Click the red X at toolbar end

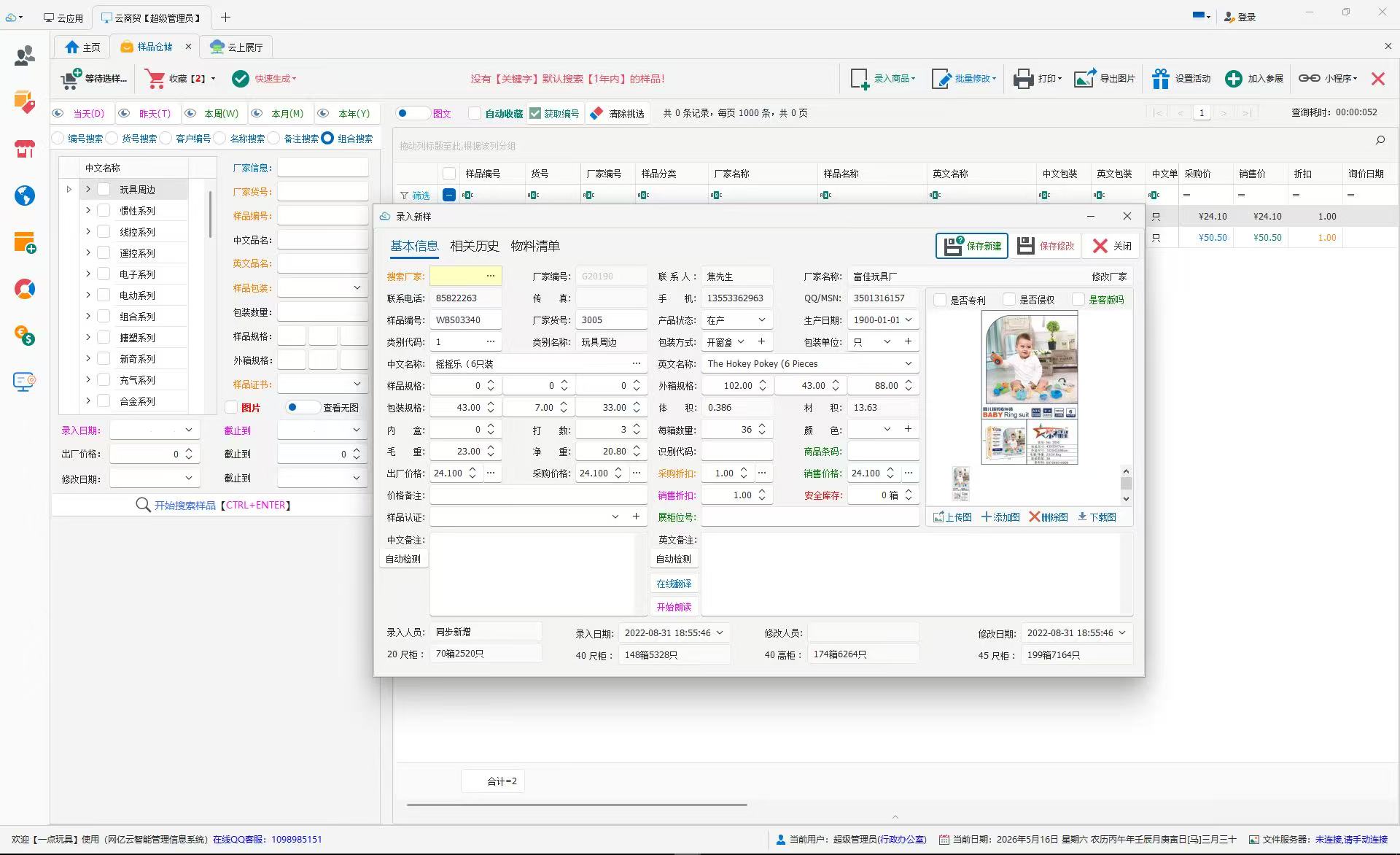tap(1378, 78)
